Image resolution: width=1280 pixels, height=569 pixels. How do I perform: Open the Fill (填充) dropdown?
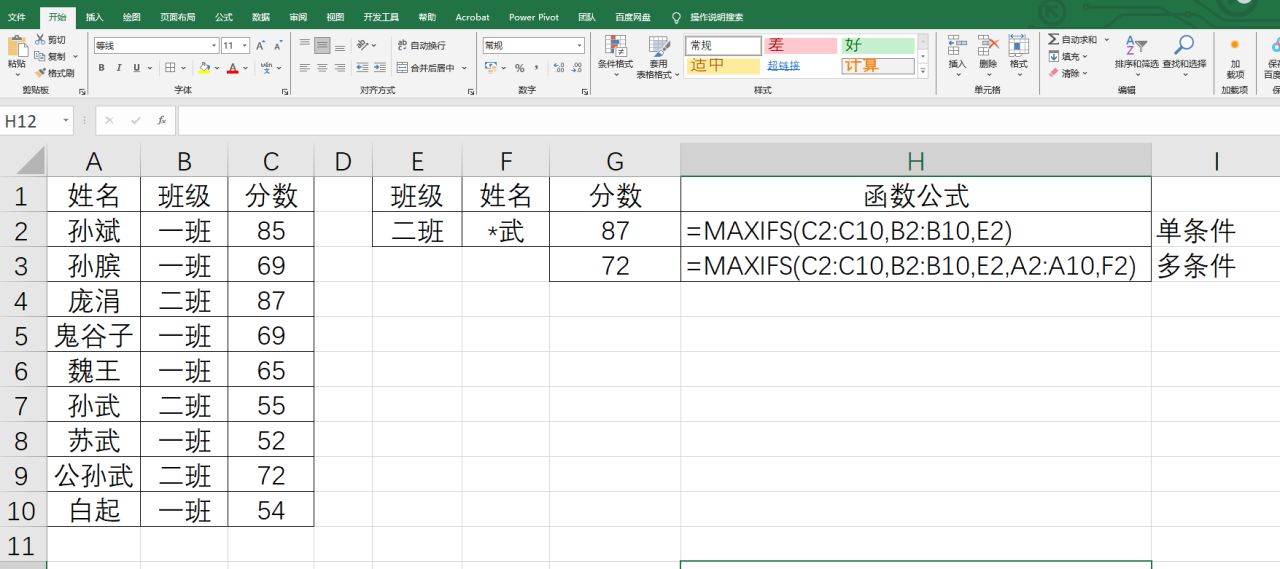[1069, 56]
